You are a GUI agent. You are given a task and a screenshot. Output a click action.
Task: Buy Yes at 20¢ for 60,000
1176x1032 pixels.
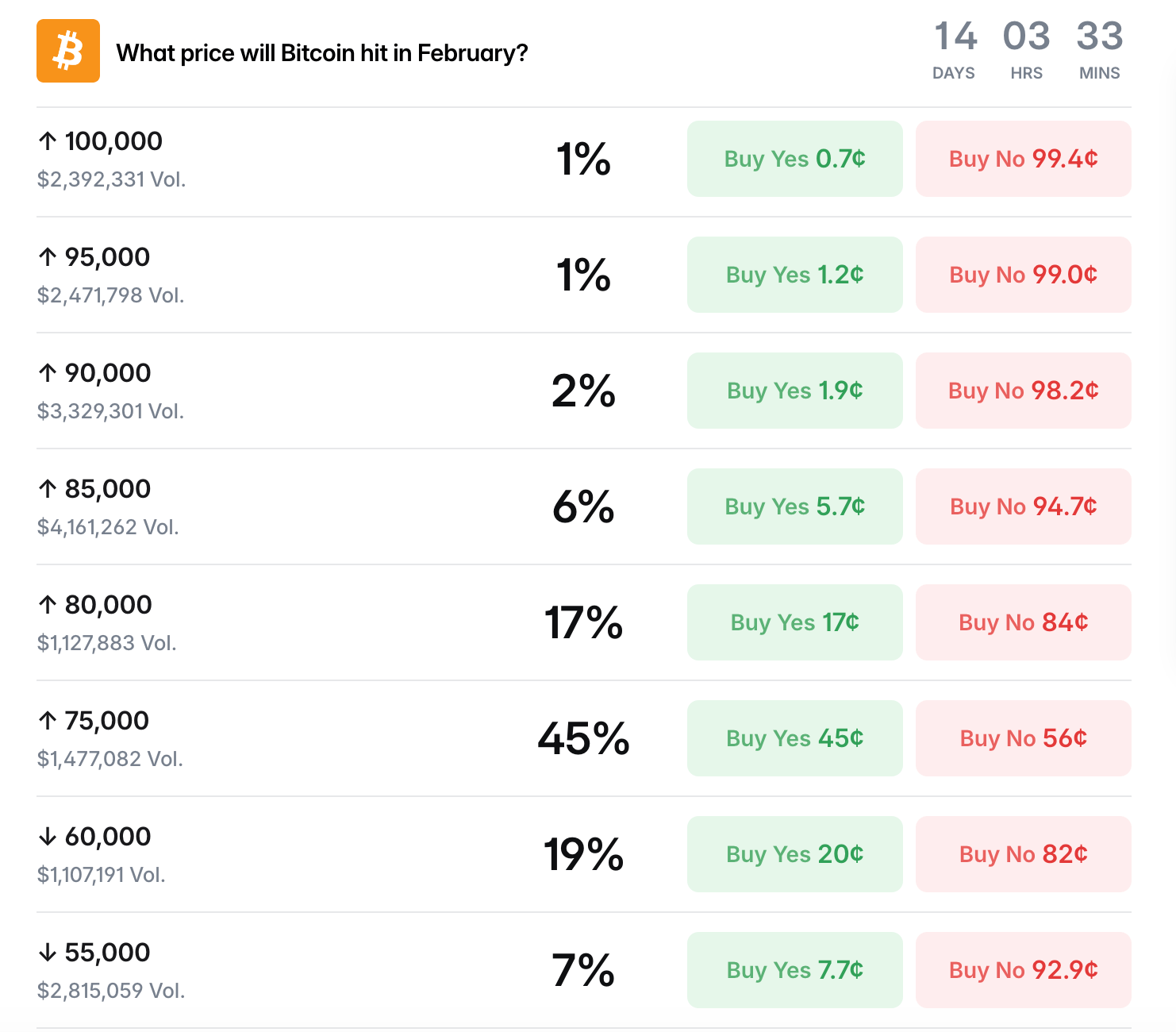(x=794, y=854)
